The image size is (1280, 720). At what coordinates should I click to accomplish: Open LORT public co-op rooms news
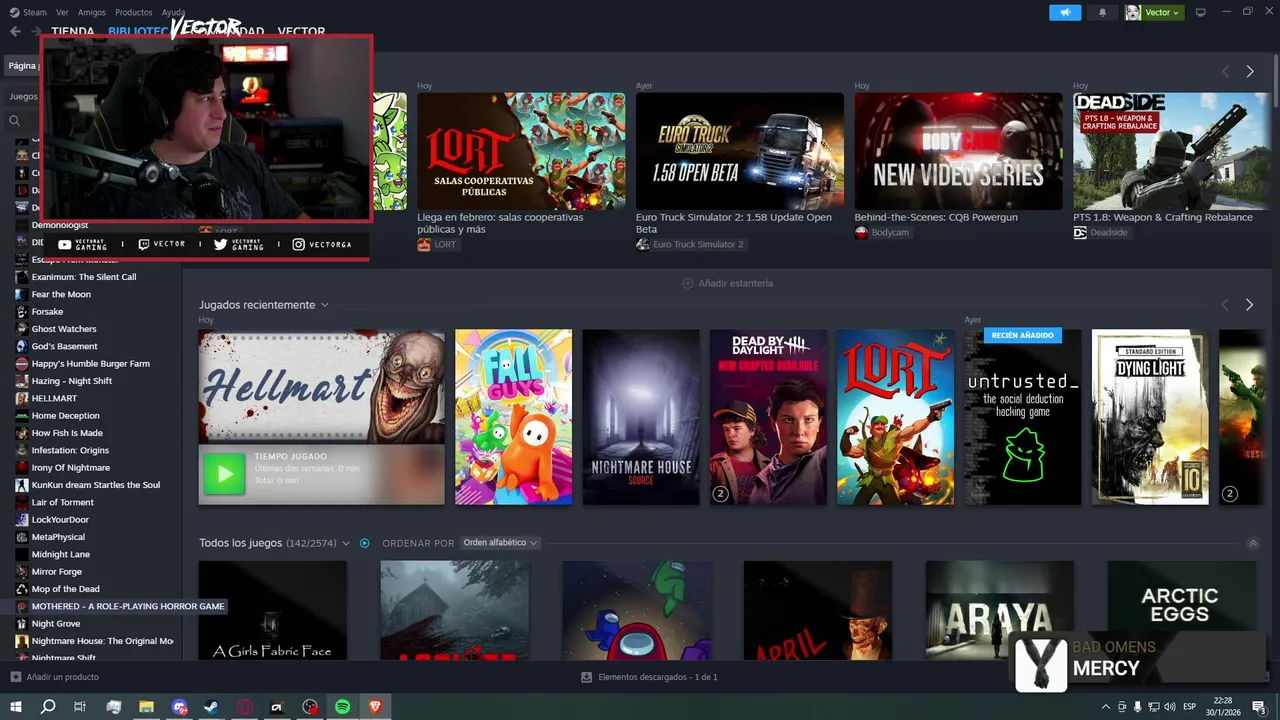521,151
